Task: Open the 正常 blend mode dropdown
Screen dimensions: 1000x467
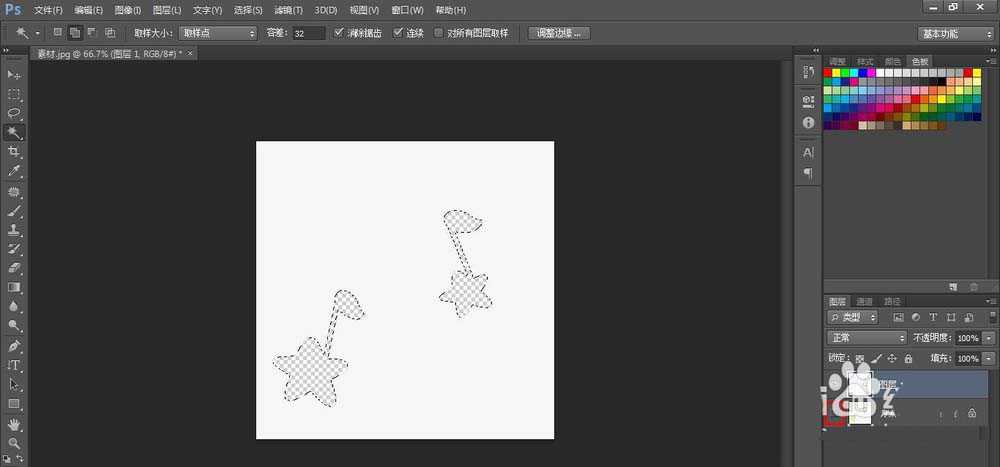Action: click(x=866, y=338)
